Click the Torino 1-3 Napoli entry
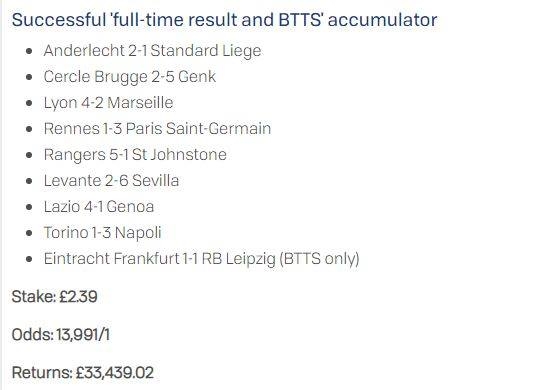The image size is (538, 390). 102,233
